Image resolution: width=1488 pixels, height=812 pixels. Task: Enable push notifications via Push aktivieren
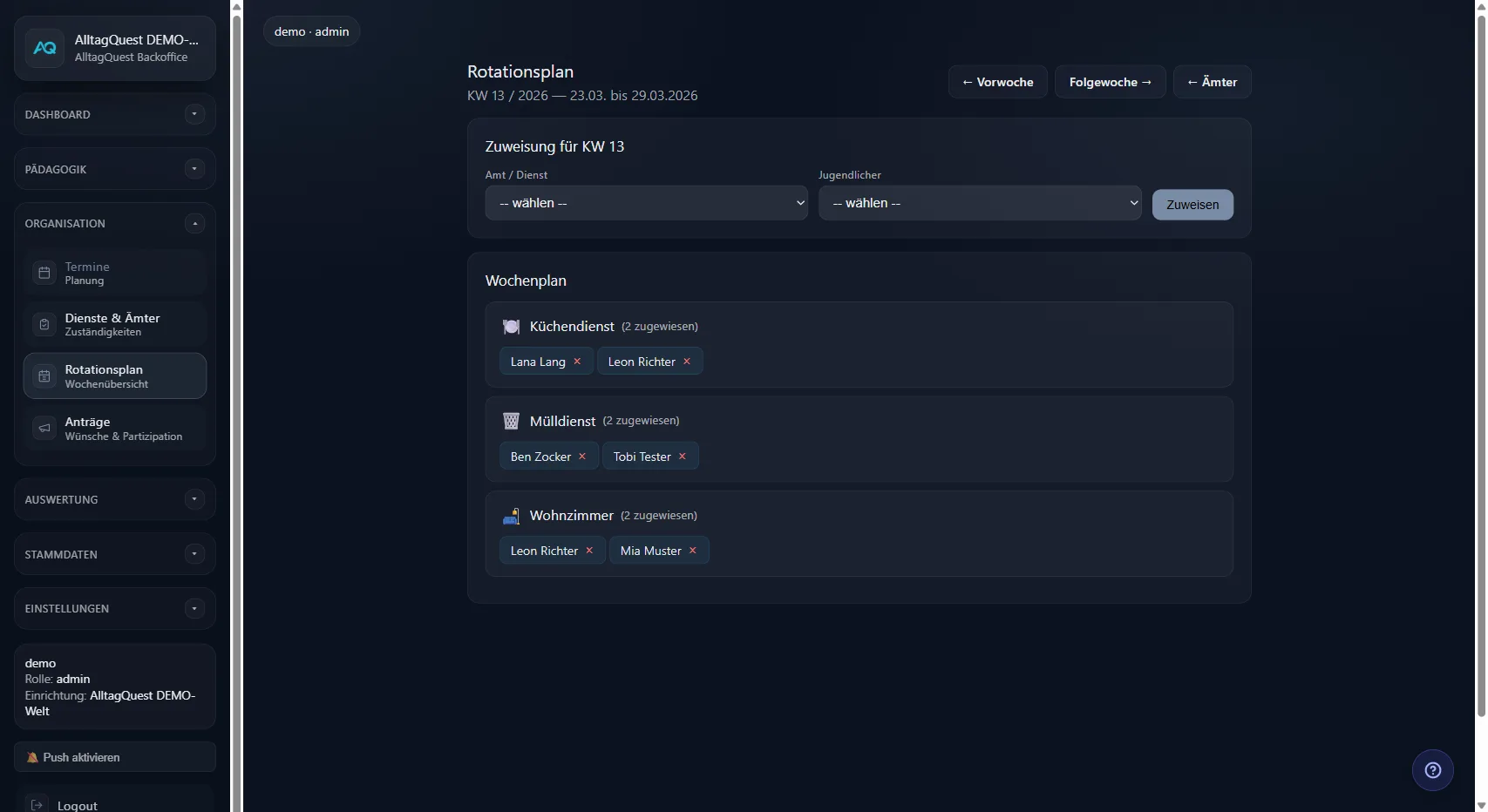click(x=114, y=757)
